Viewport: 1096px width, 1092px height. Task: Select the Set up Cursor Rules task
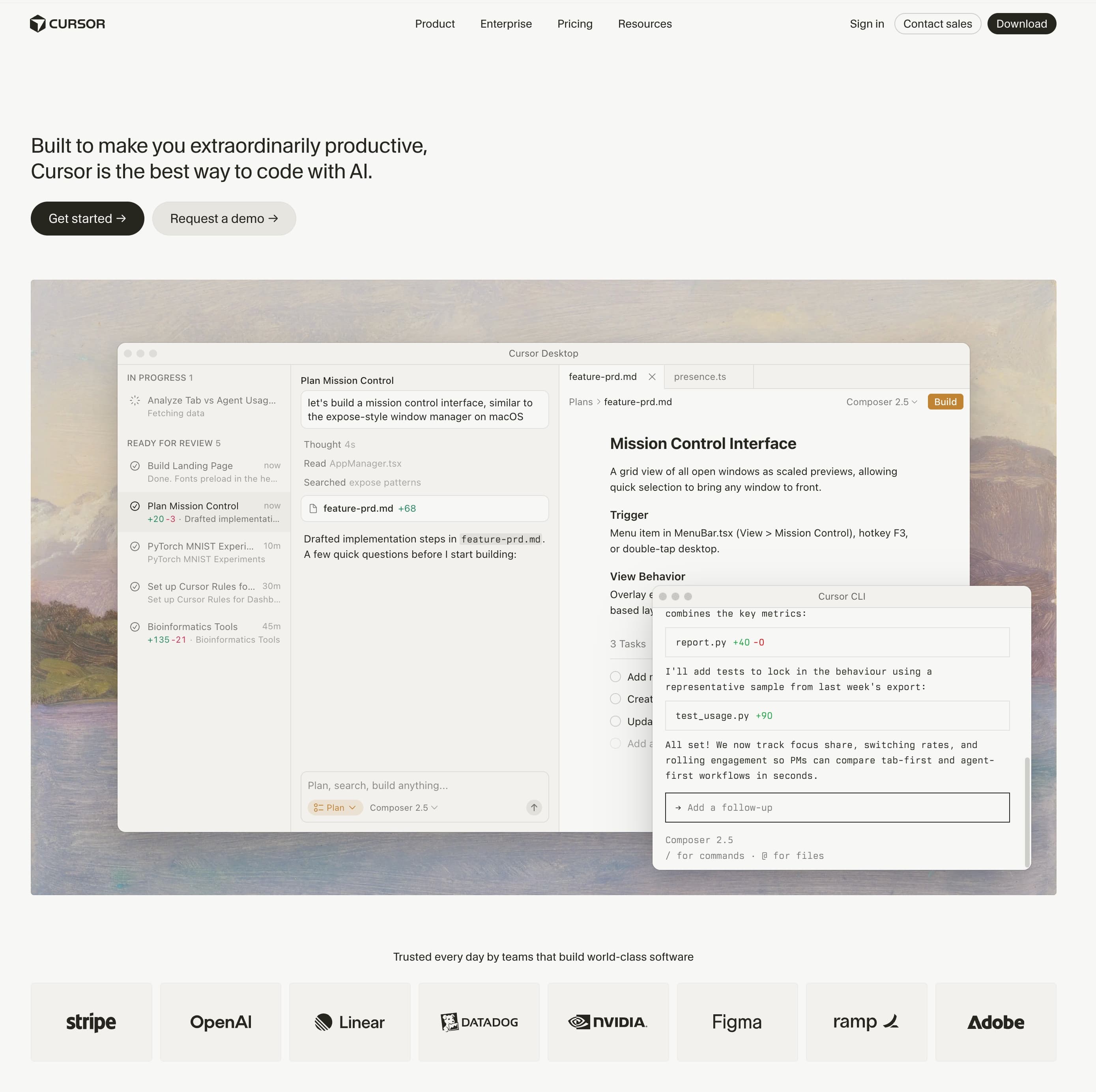[x=204, y=592]
